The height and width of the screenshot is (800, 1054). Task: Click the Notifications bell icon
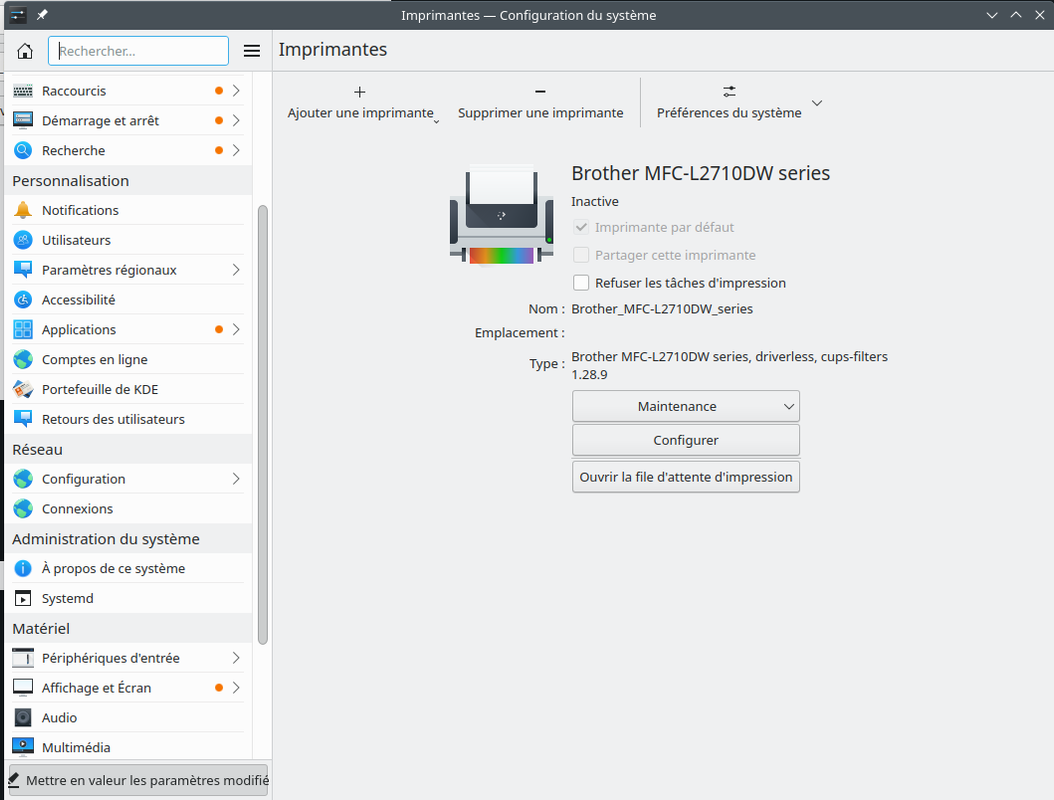click(x=23, y=210)
